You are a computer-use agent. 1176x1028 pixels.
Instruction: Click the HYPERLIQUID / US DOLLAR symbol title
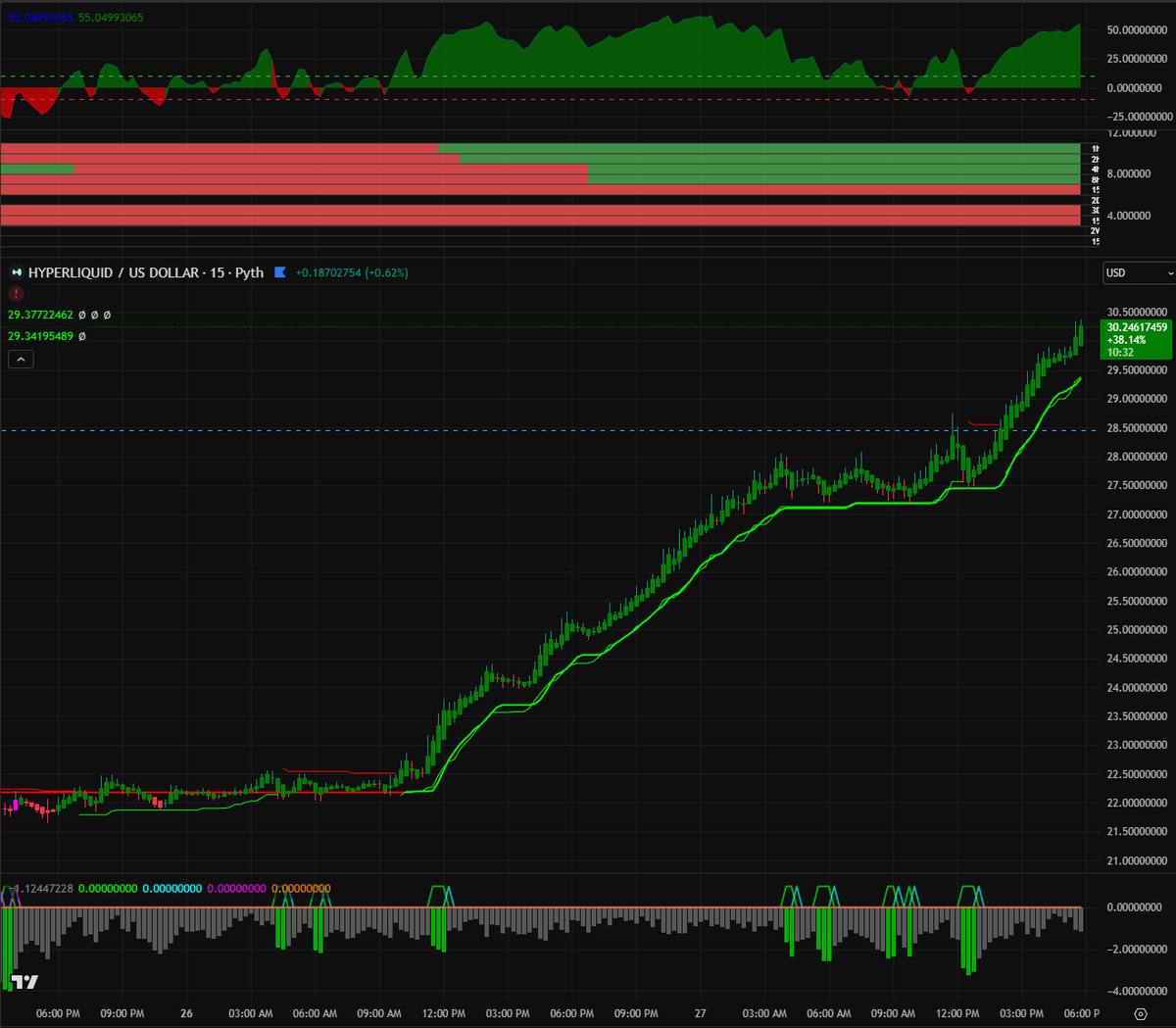point(114,272)
